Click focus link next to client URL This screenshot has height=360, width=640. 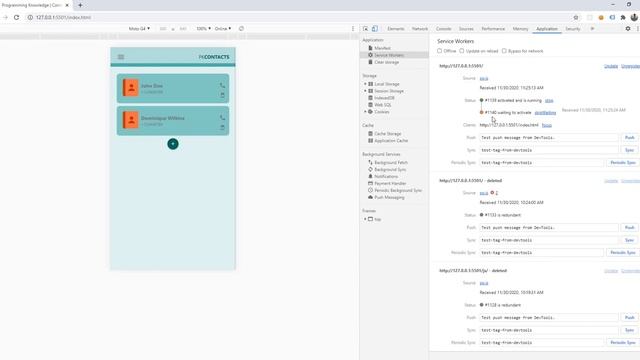coord(547,125)
